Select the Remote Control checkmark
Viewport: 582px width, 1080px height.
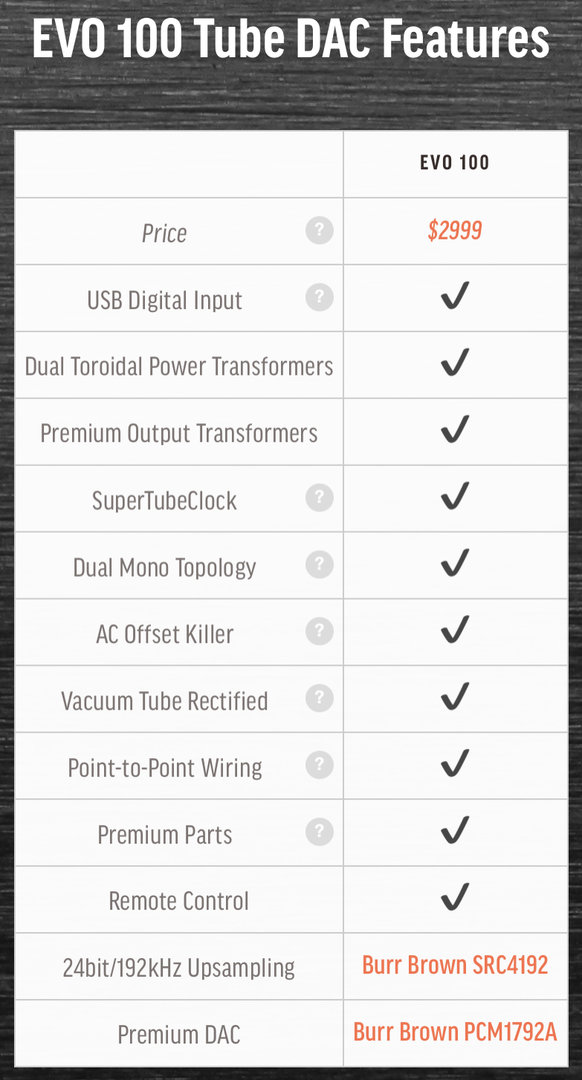click(x=455, y=897)
